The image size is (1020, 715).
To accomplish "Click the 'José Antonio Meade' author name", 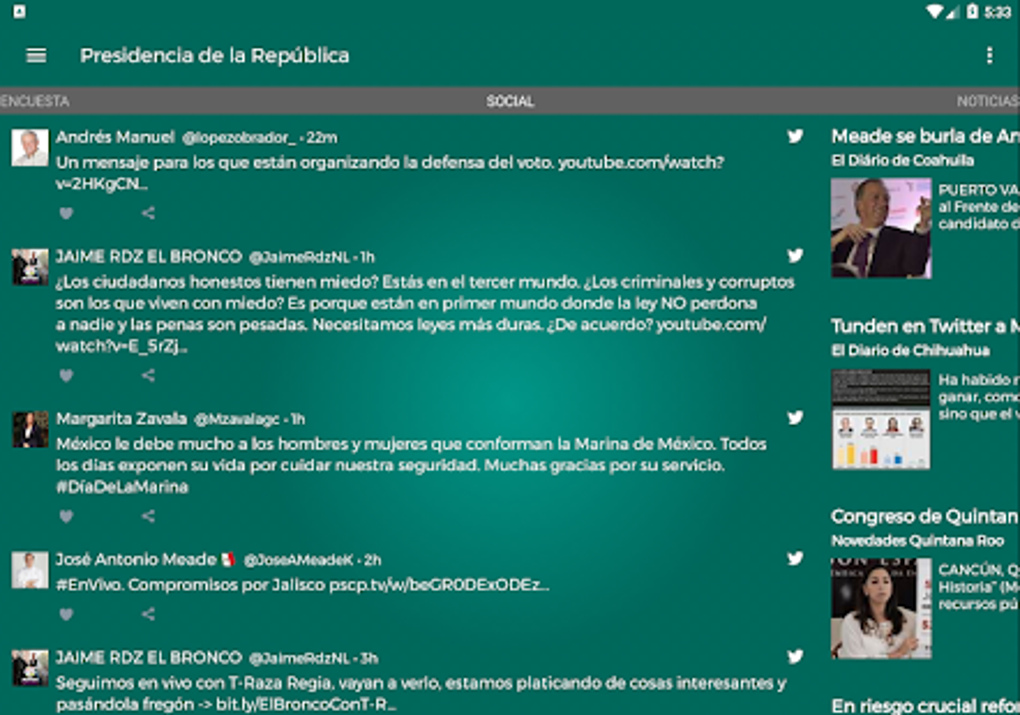I will [x=136, y=560].
